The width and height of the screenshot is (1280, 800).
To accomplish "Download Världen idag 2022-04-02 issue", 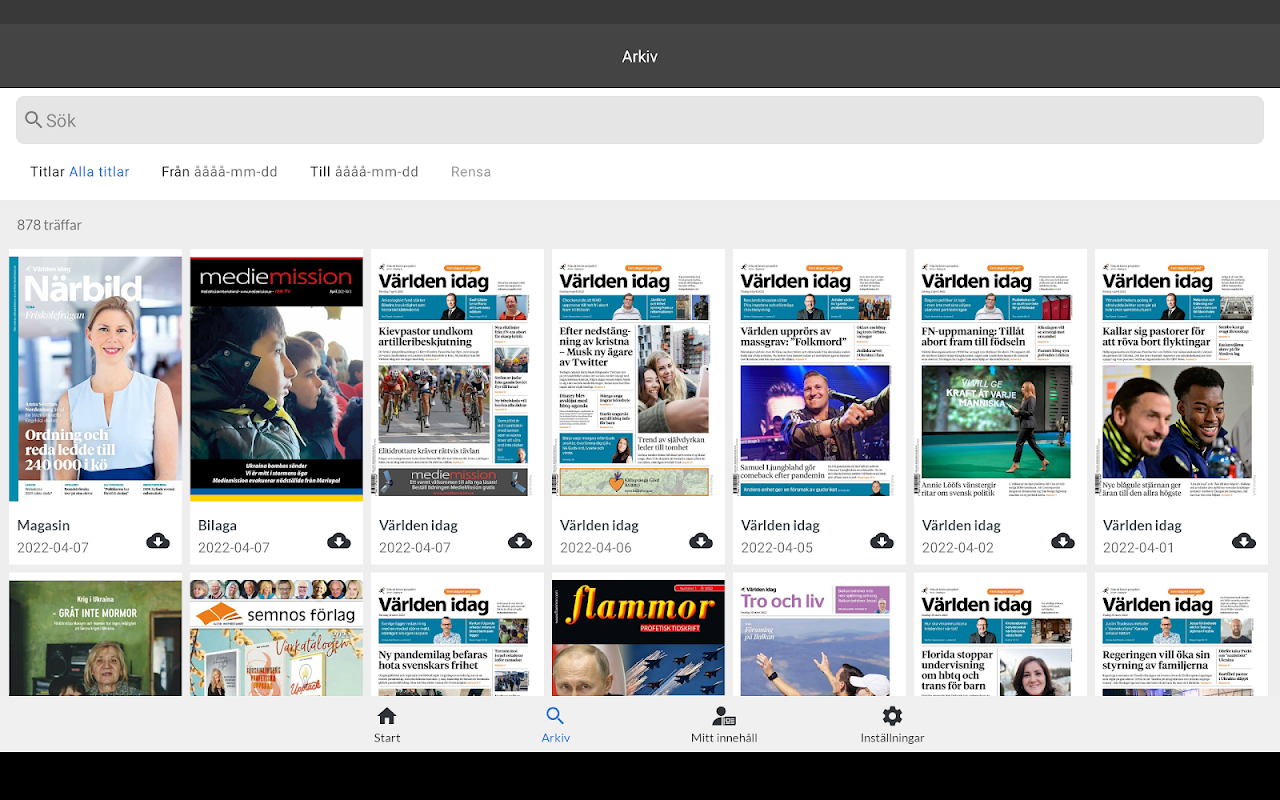I will click(x=1063, y=541).
